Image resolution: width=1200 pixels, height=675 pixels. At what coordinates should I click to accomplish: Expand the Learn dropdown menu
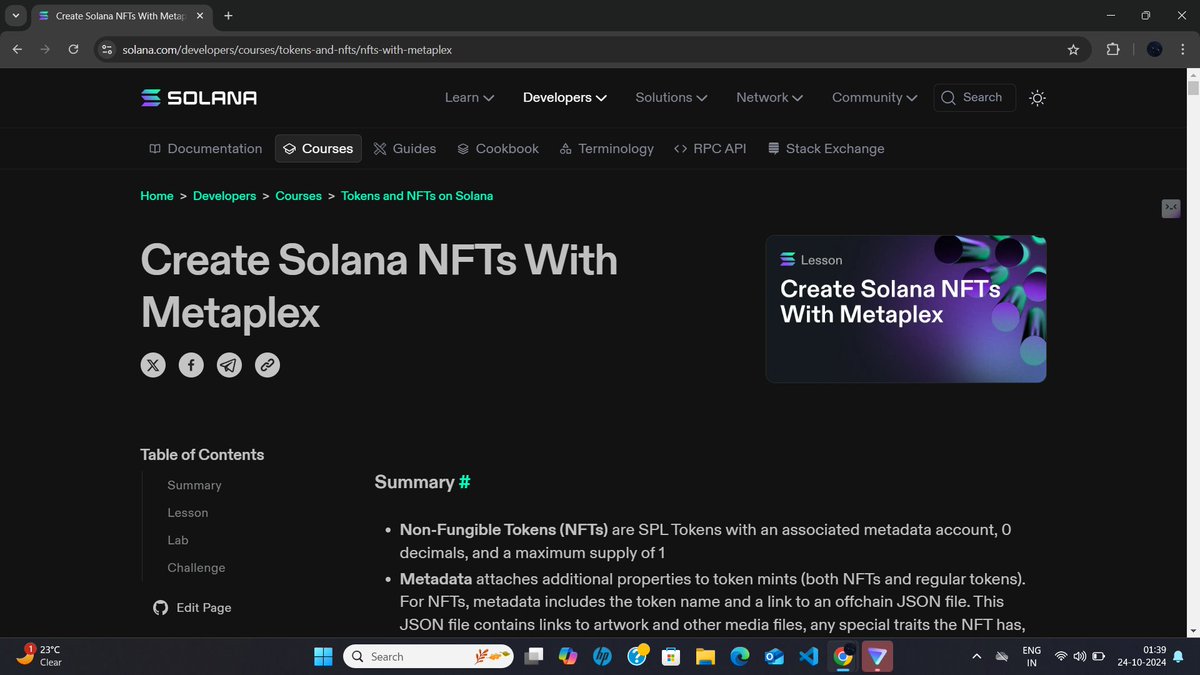(469, 97)
